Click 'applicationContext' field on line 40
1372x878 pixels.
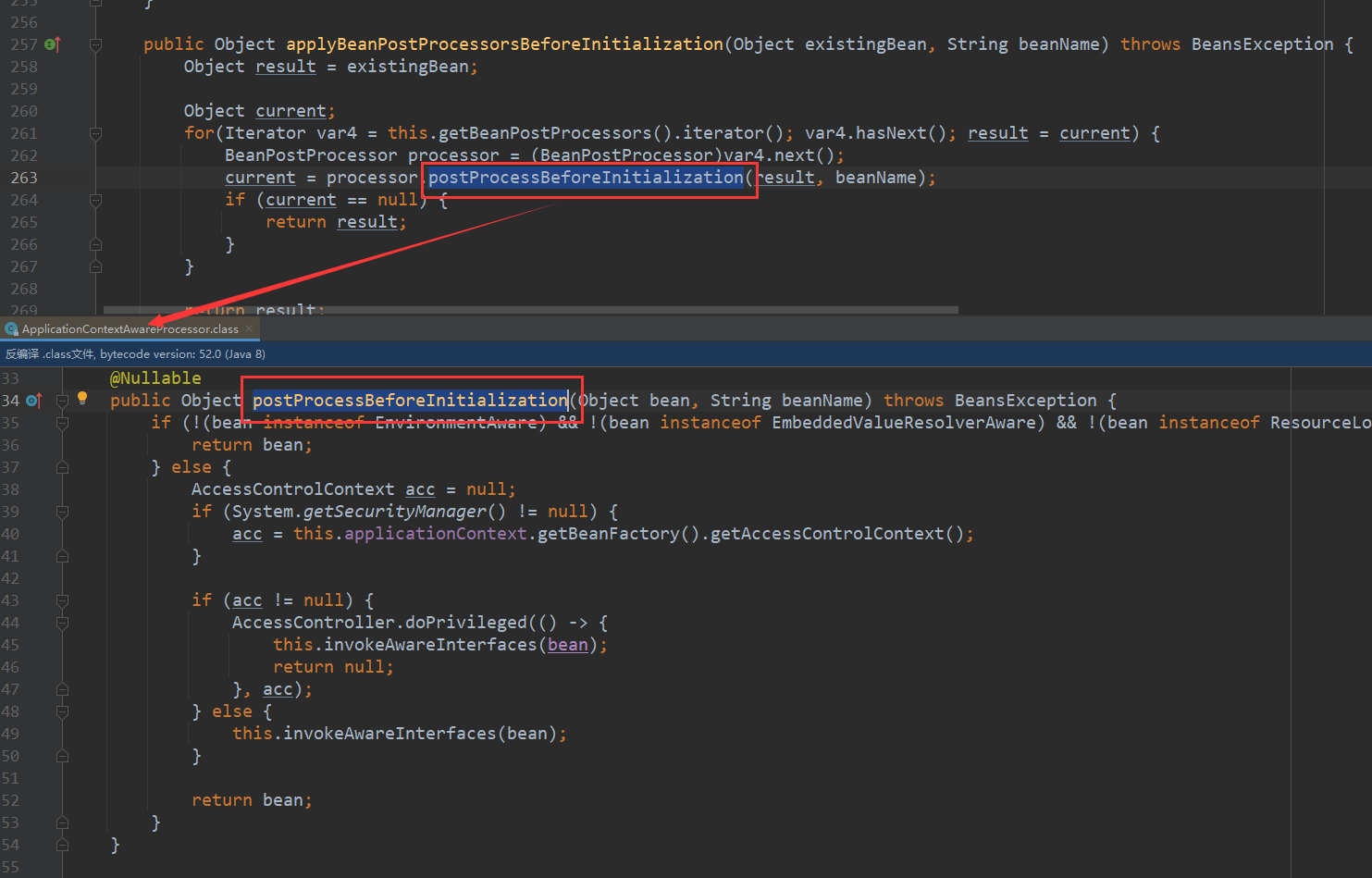click(435, 534)
